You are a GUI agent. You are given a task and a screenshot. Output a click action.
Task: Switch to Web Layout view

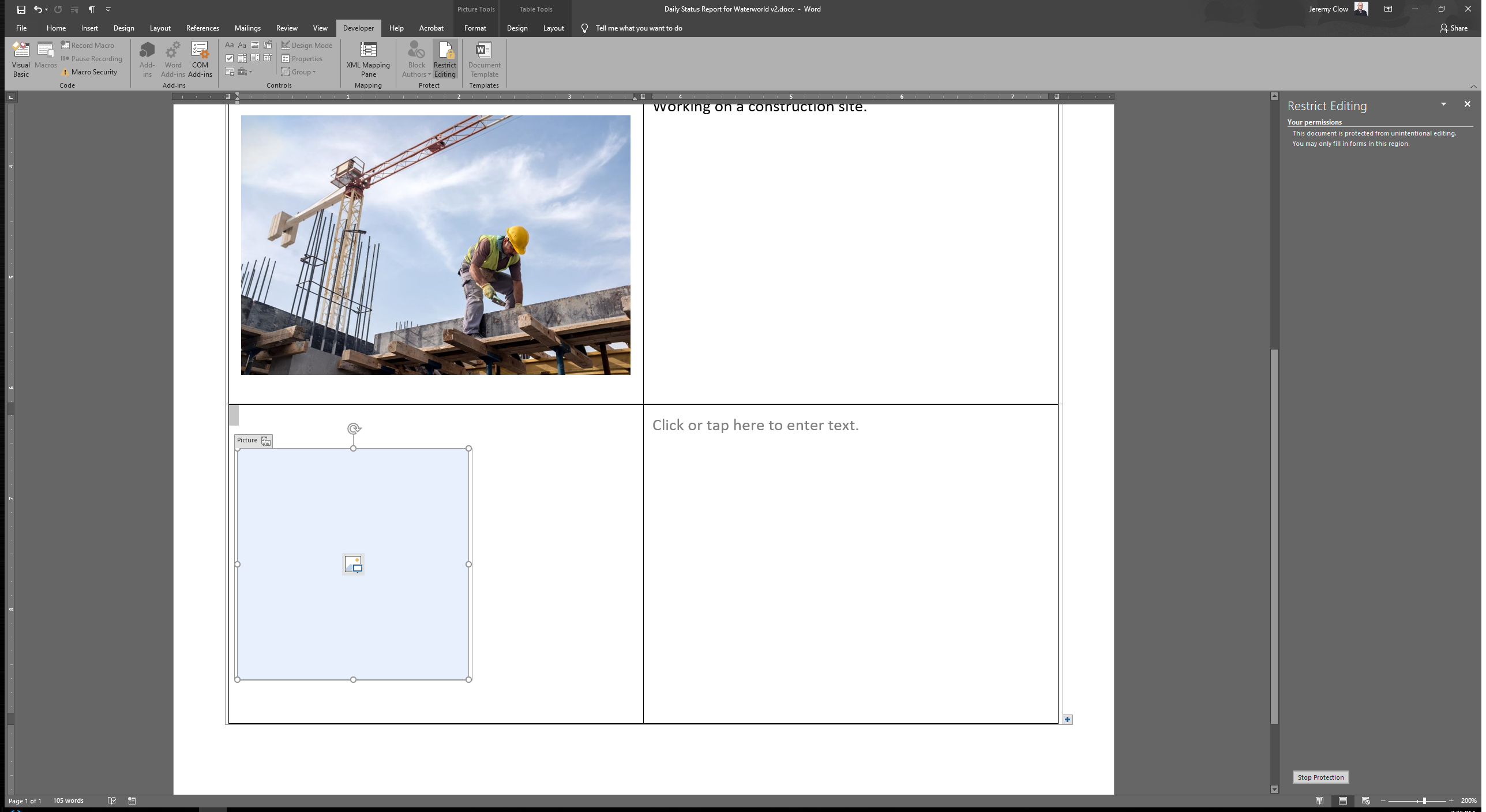click(x=1365, y=800)
